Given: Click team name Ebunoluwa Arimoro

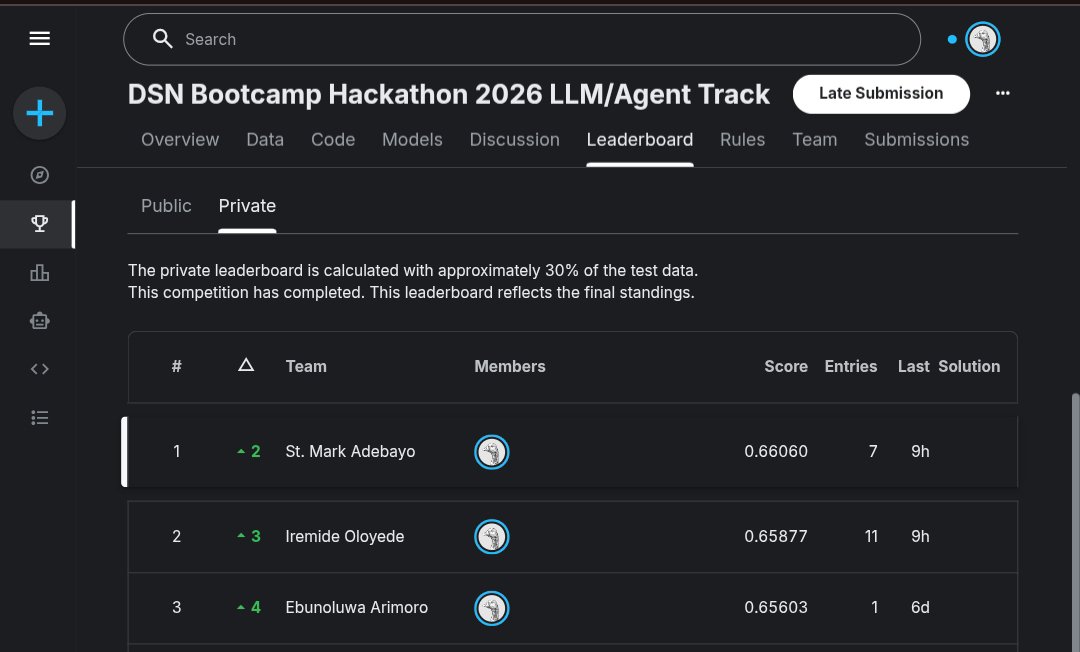Looking at the screenshot, I should click(x=356, y=607).
